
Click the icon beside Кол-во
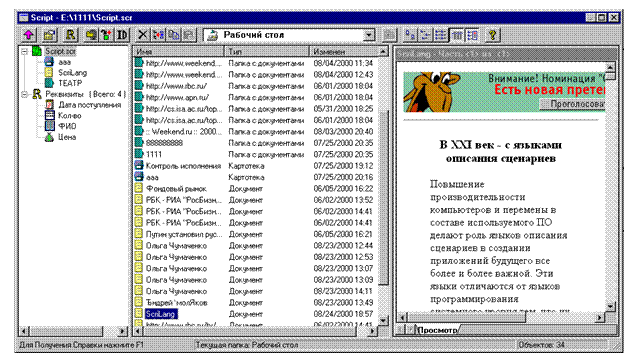(x=49, y=115)
